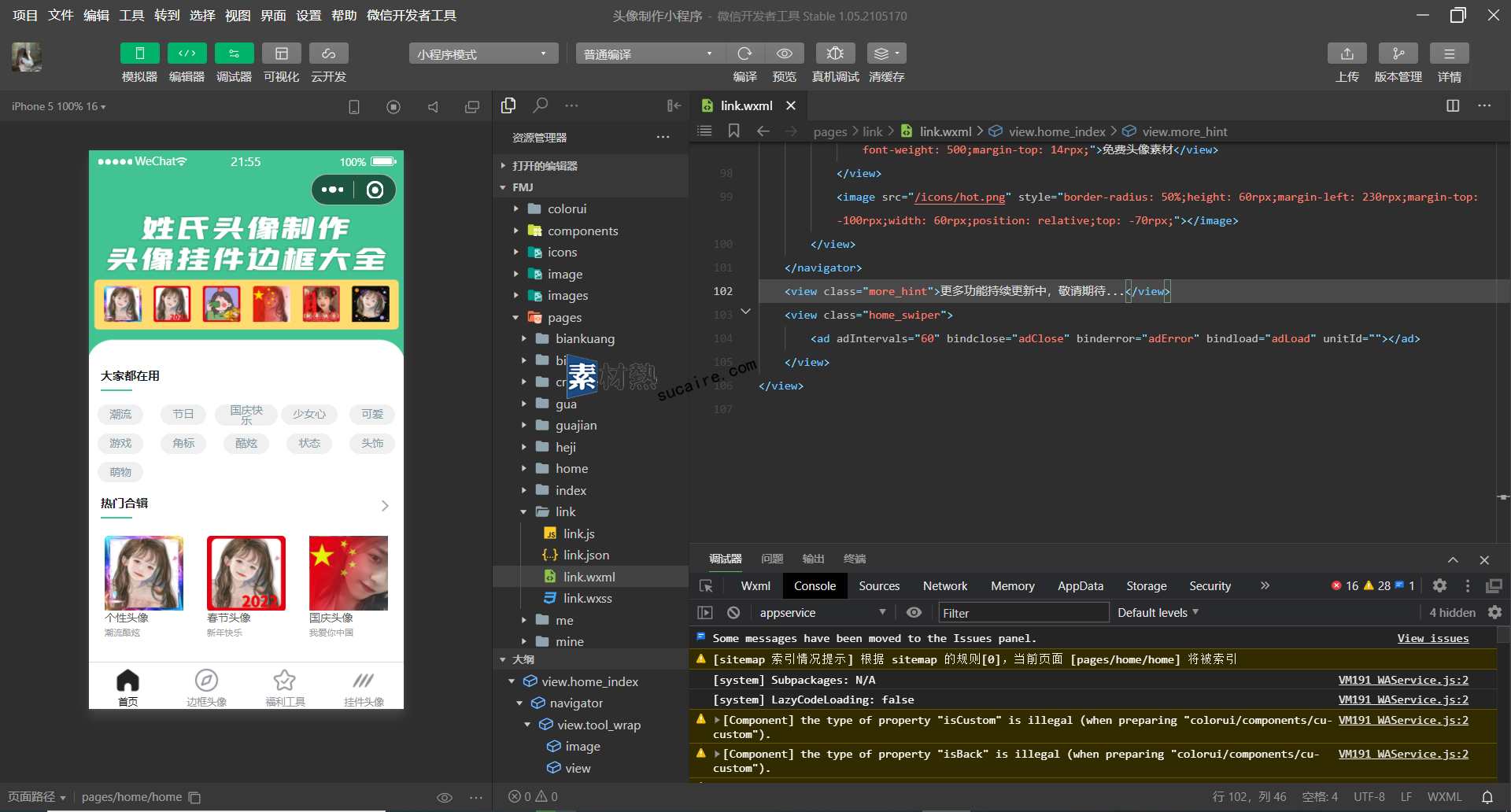Switch to the Network devtools tab

[945, 586]
